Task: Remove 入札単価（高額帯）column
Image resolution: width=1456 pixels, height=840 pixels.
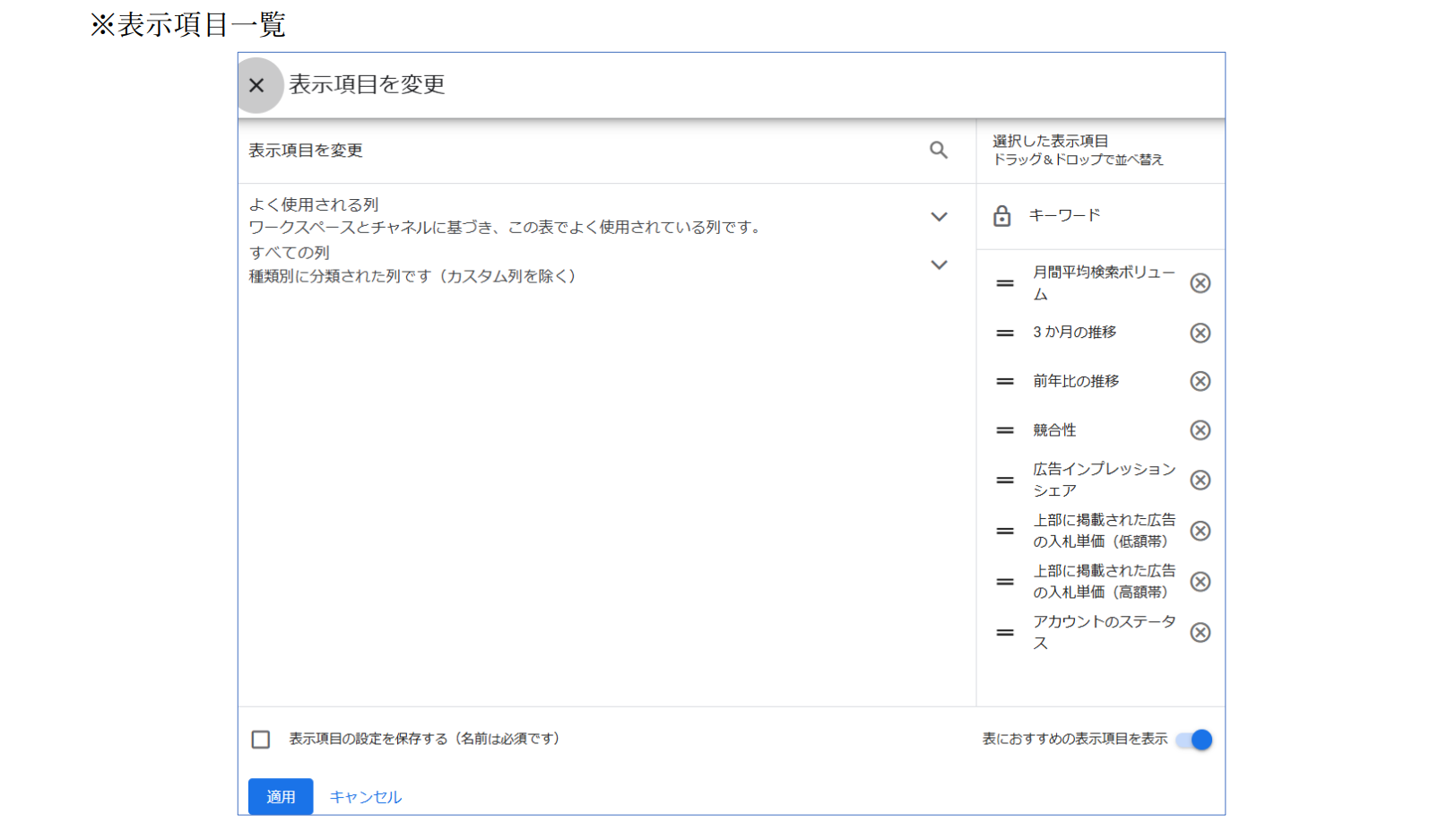Action: 1200,582
